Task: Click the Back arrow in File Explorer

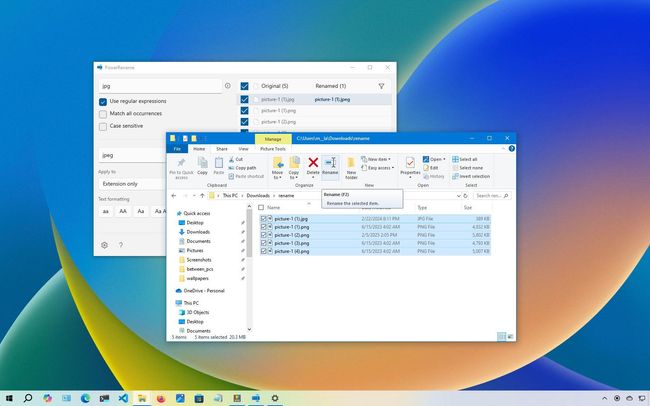Action: (174, 195)
